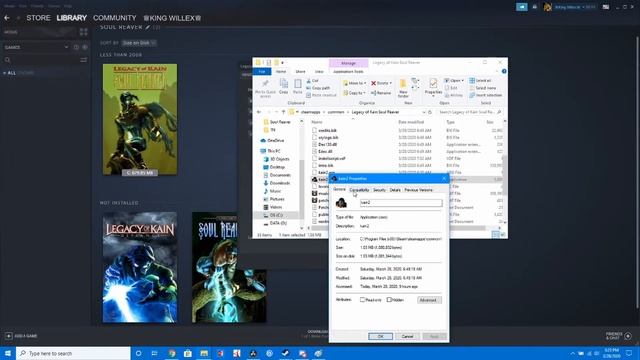Open the Steam taskbar icon
640x360 pixels.
[x=285, y=353]
